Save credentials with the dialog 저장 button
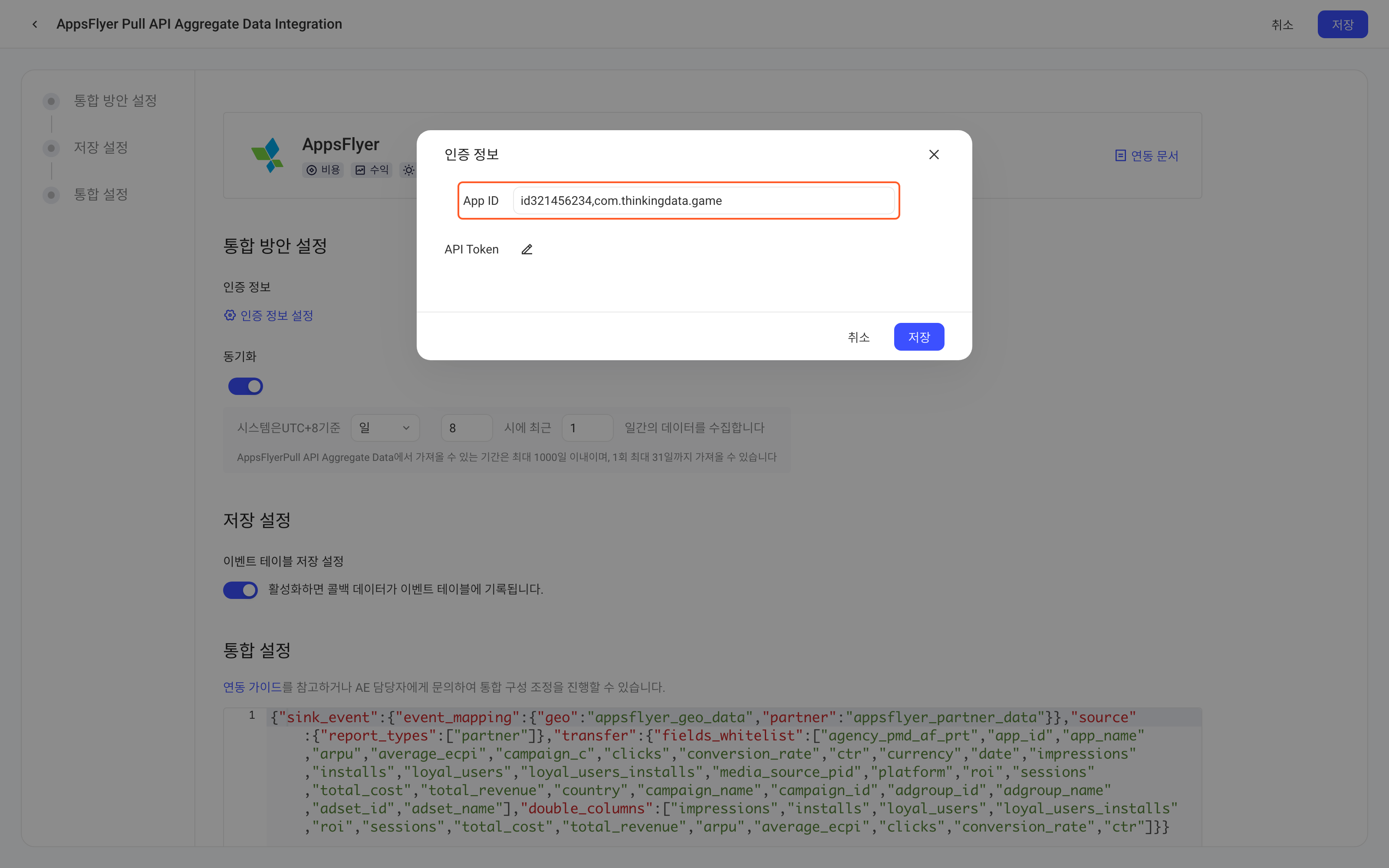This screenshot has height=868, width=1389. 919,337
